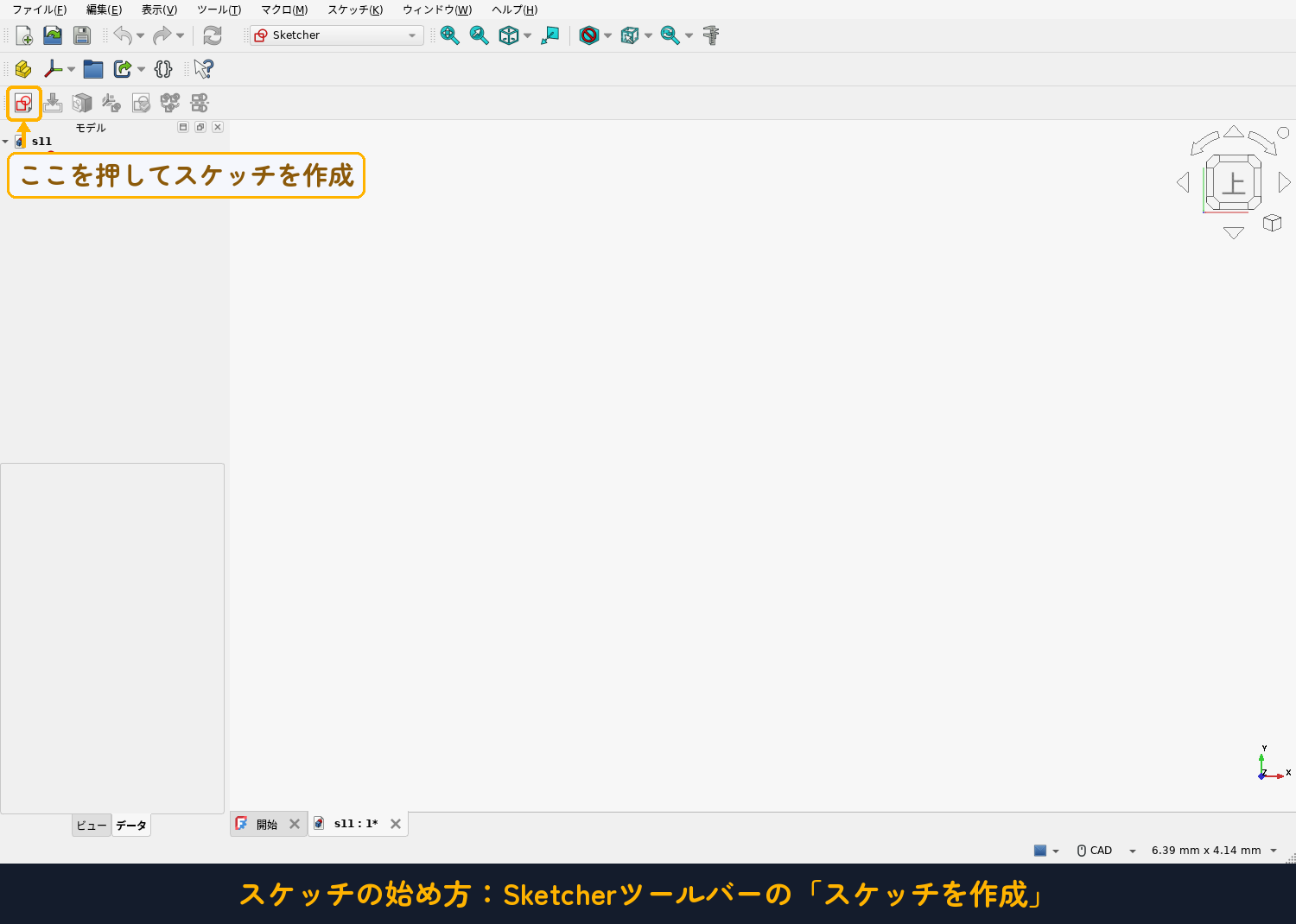
Task: Click the bounding box view icon
Action: [x=630, y=35]
